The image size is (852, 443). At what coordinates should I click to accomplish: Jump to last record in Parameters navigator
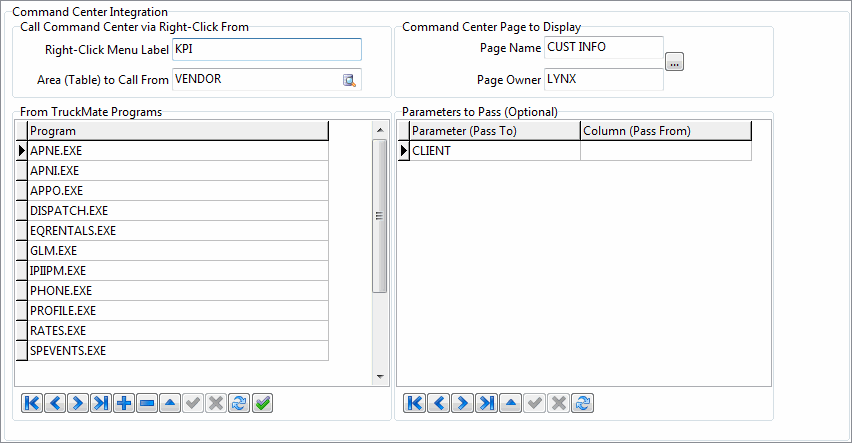pyautogui.click(x=486, y=403)
